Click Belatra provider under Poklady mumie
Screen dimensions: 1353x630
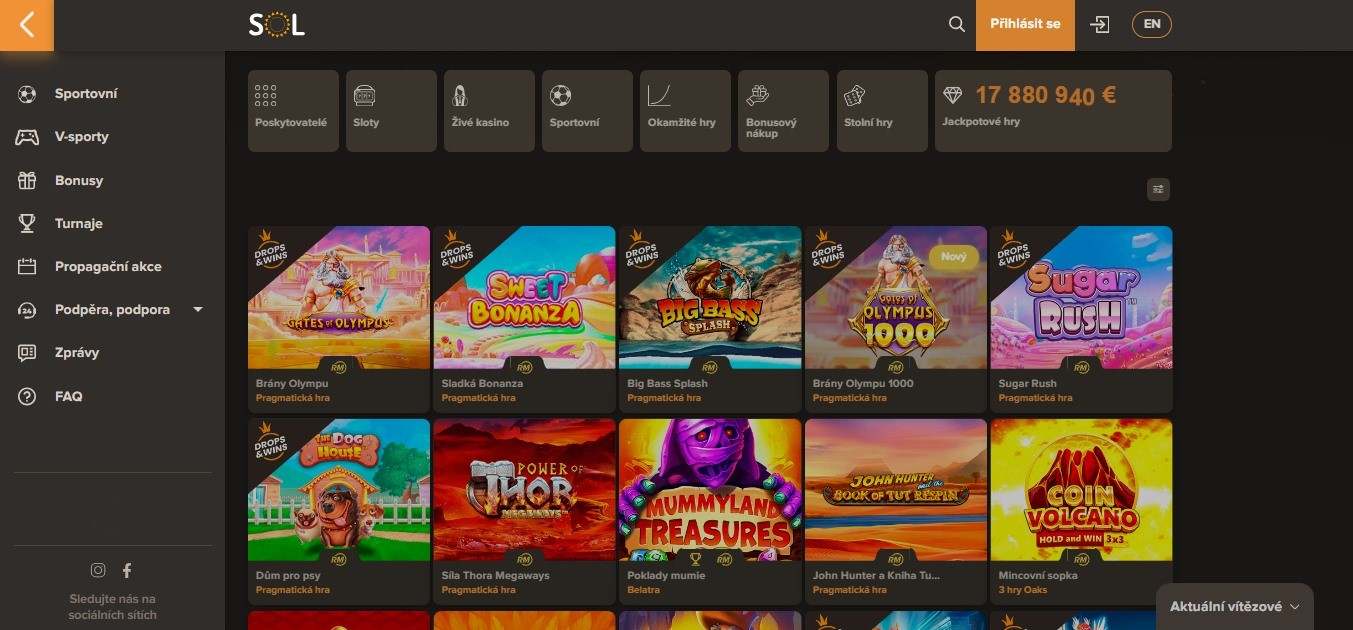644,590
